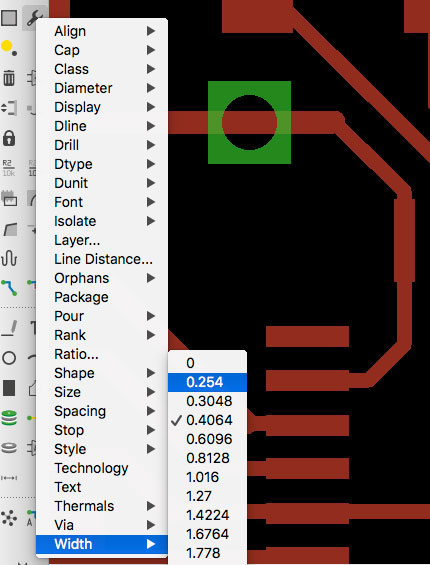Set width to 0.8128
This screenshot has height=565, width=430.
(208, 458)
